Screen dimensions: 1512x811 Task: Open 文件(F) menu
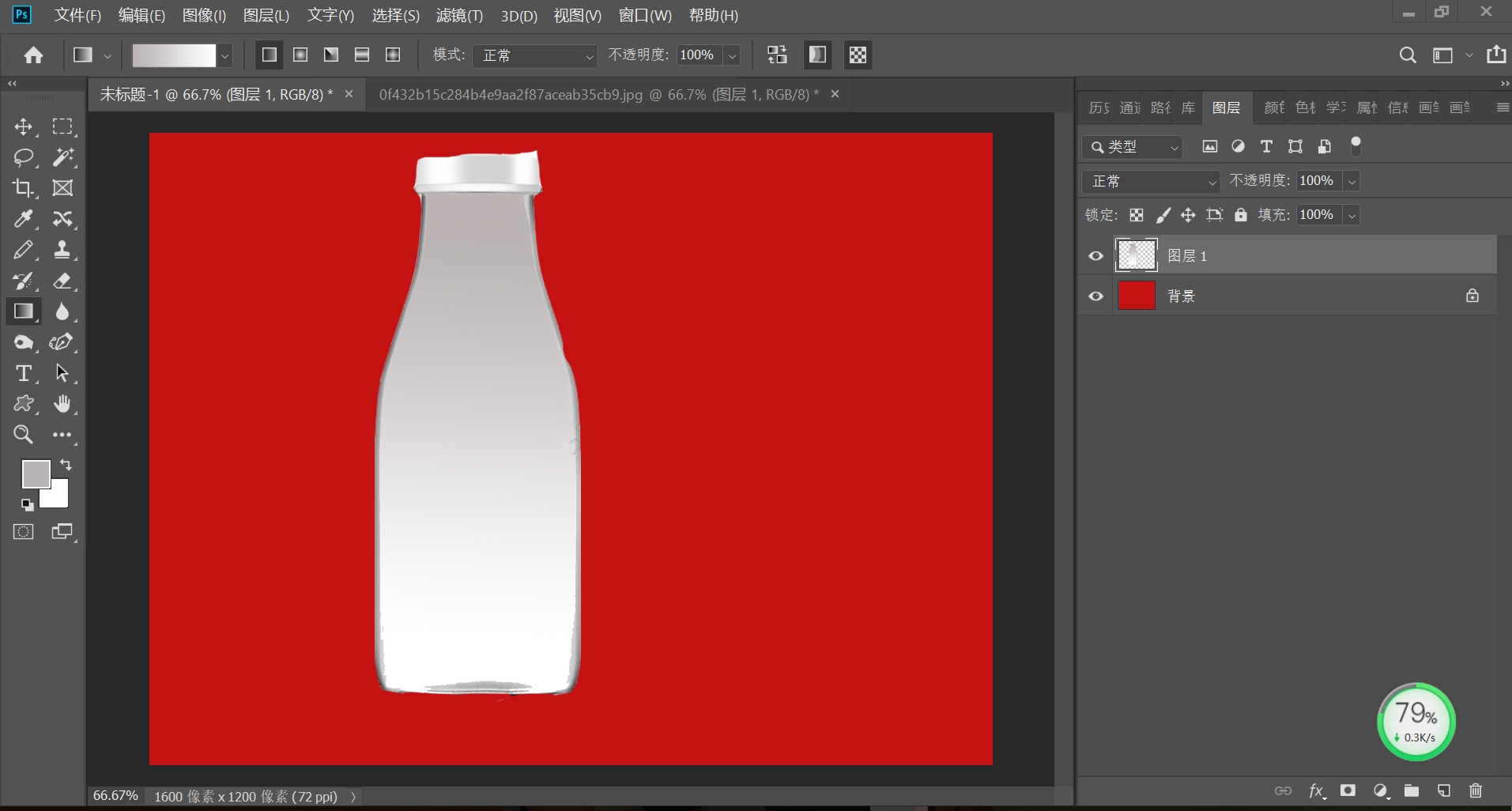coord(77,15)
